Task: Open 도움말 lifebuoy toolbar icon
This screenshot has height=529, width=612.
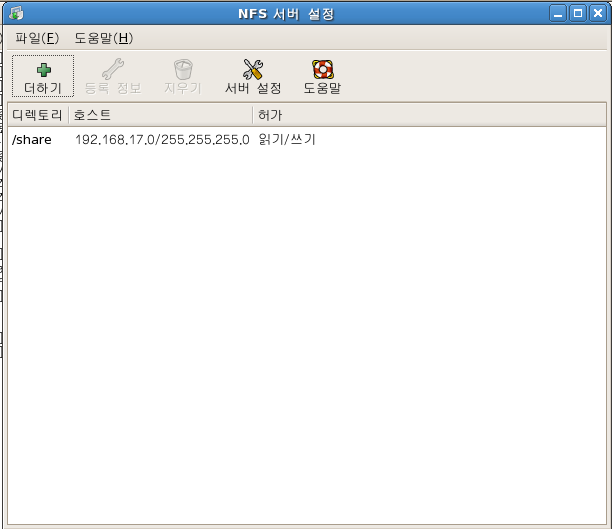Action: coord(322,69)
